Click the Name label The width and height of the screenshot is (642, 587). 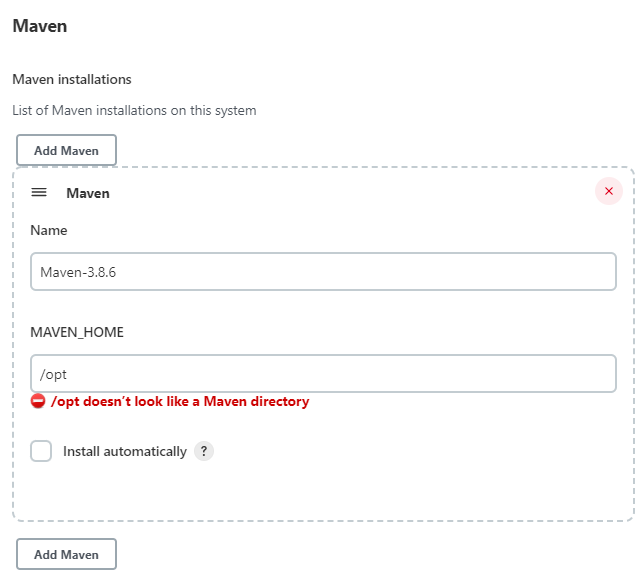pyautogui.click(x=49, y=230)
